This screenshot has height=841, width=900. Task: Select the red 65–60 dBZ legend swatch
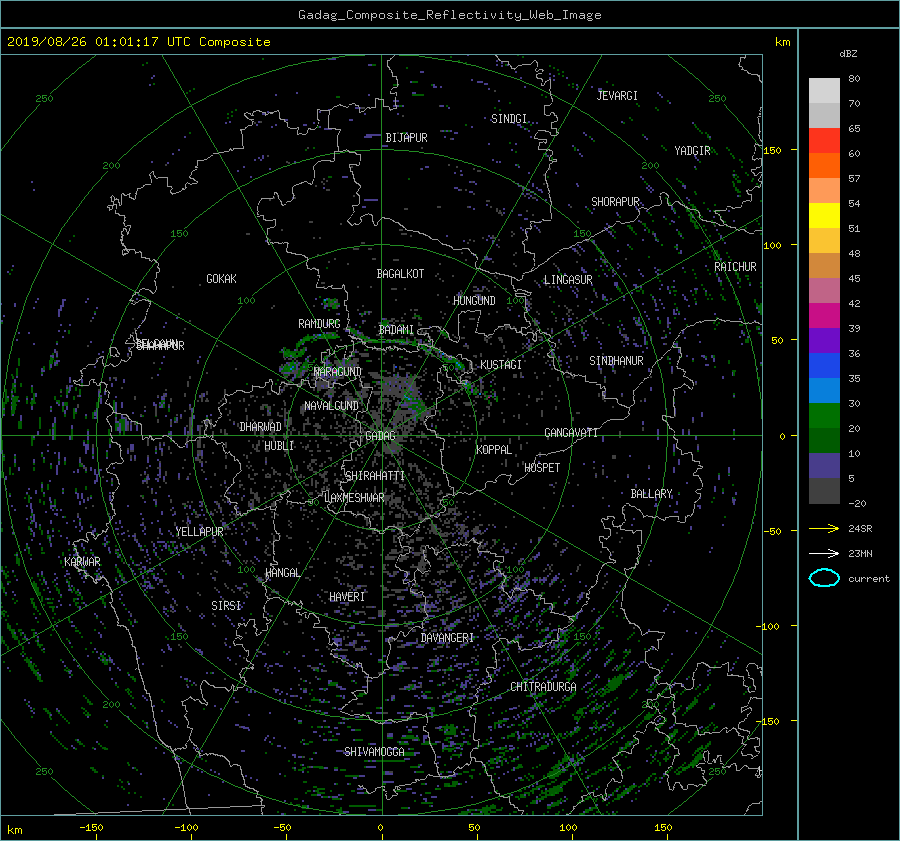(x=824, y=140)
